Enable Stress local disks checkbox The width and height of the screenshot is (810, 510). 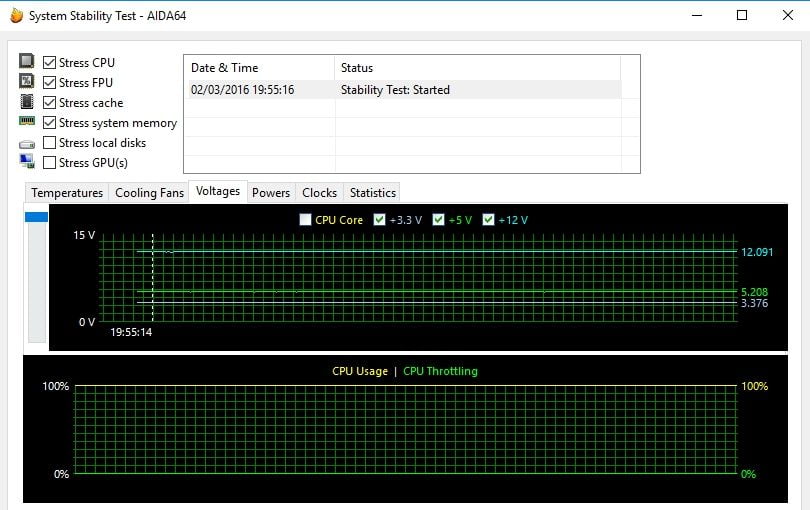[50, 143]
